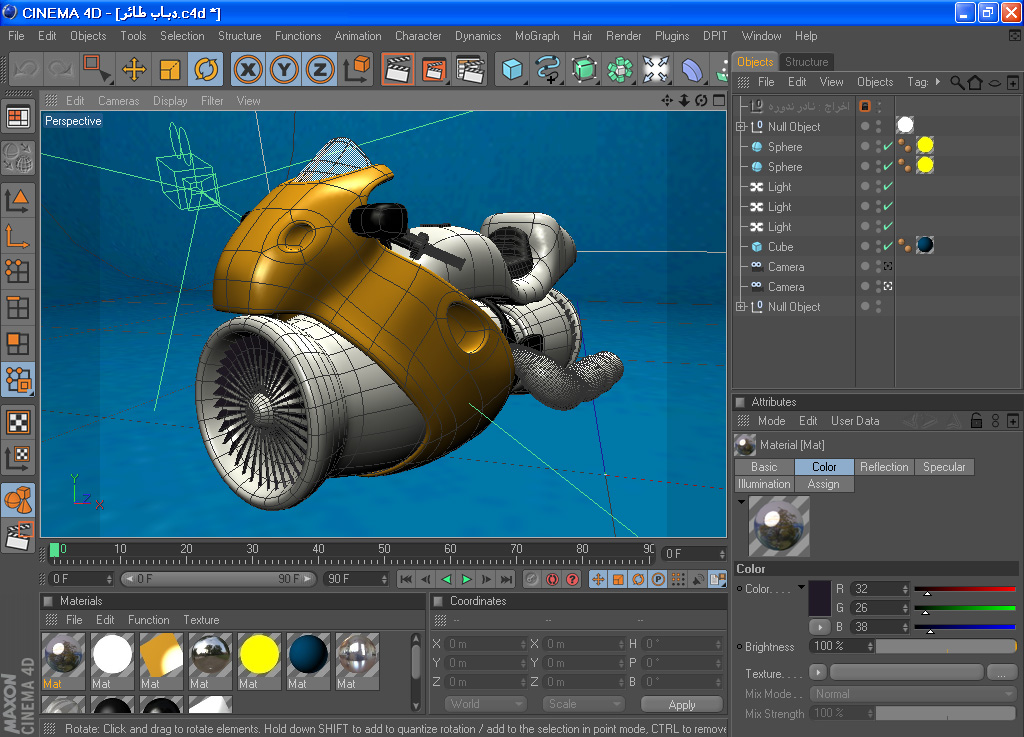Click the home icon in Objects manager
This screenshot has width=1024, height=737.
coord(975,82)
